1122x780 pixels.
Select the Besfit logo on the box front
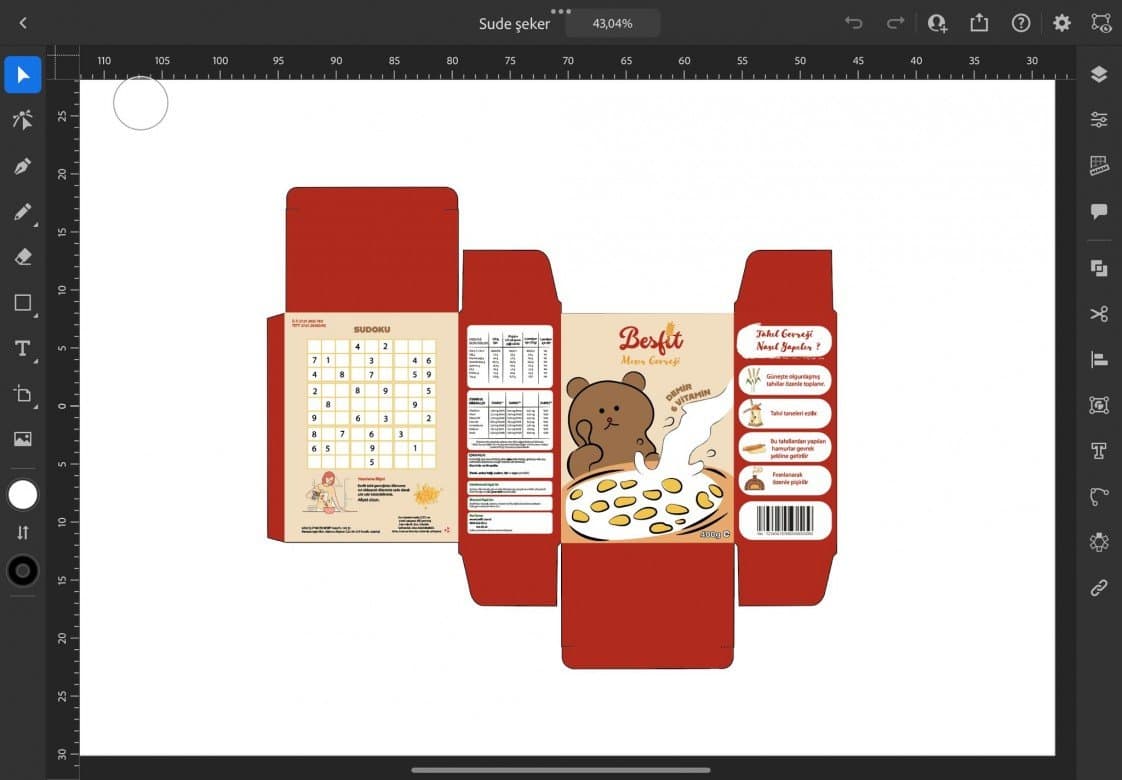[650, 338]
